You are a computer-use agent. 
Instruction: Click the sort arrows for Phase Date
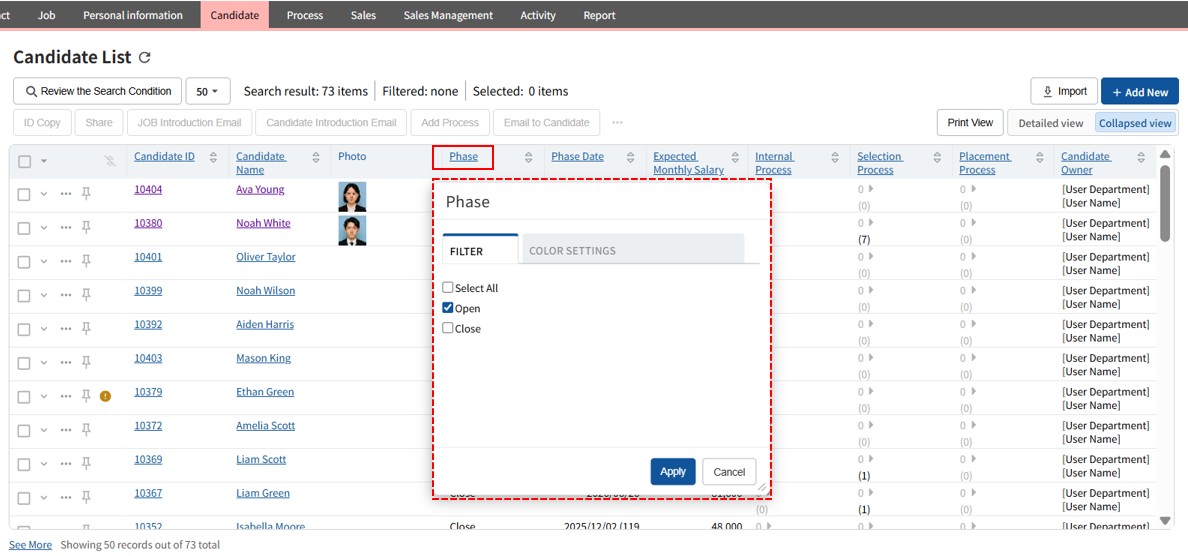(631, 158)
